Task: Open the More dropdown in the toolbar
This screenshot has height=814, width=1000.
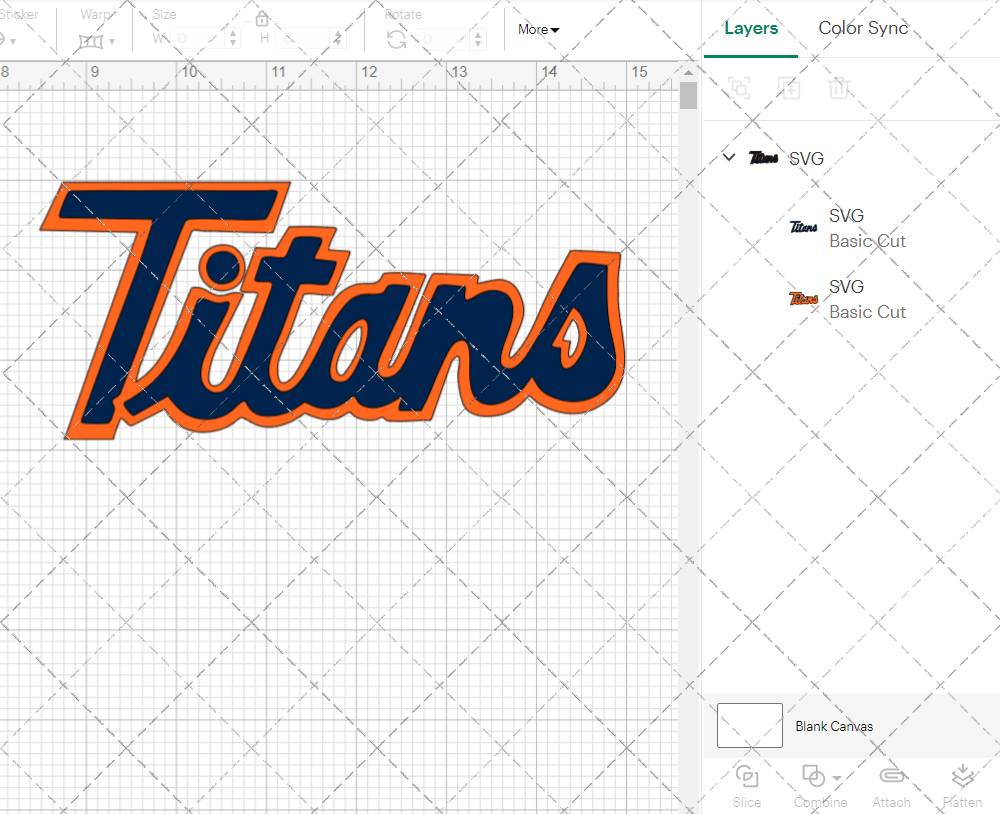Action: pos(537,29)
